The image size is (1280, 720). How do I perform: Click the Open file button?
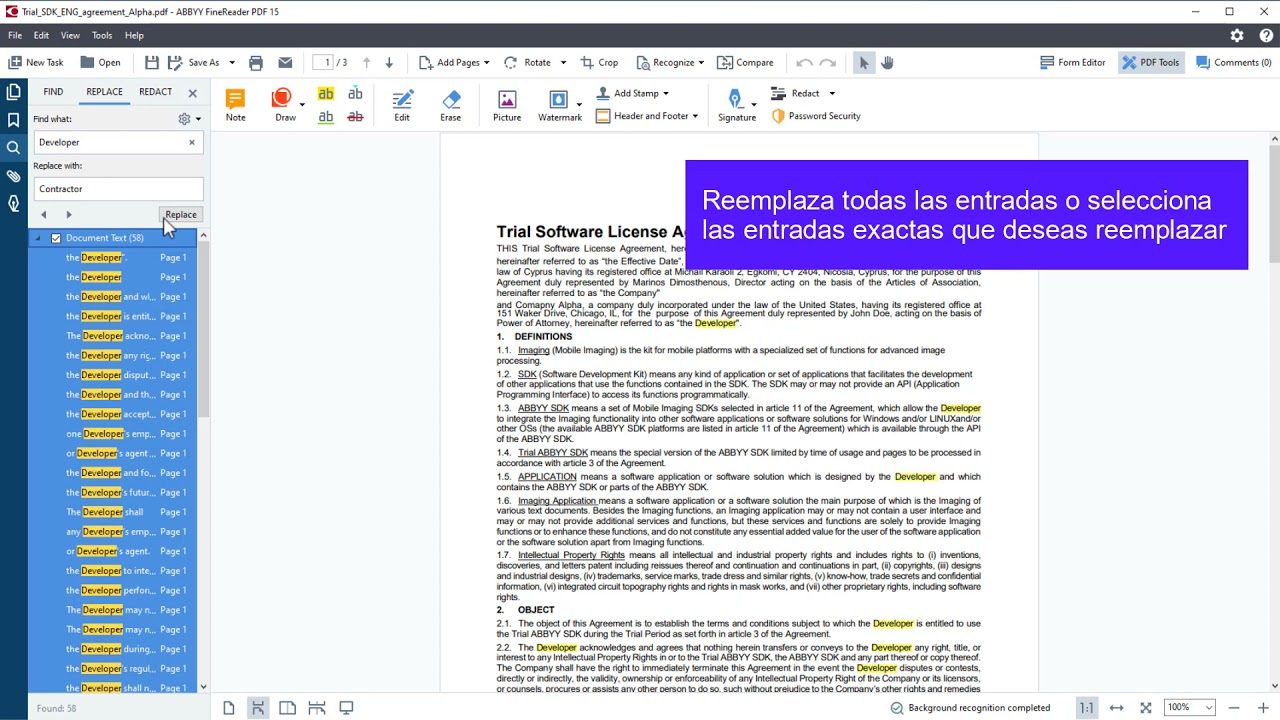click(99, 62)
